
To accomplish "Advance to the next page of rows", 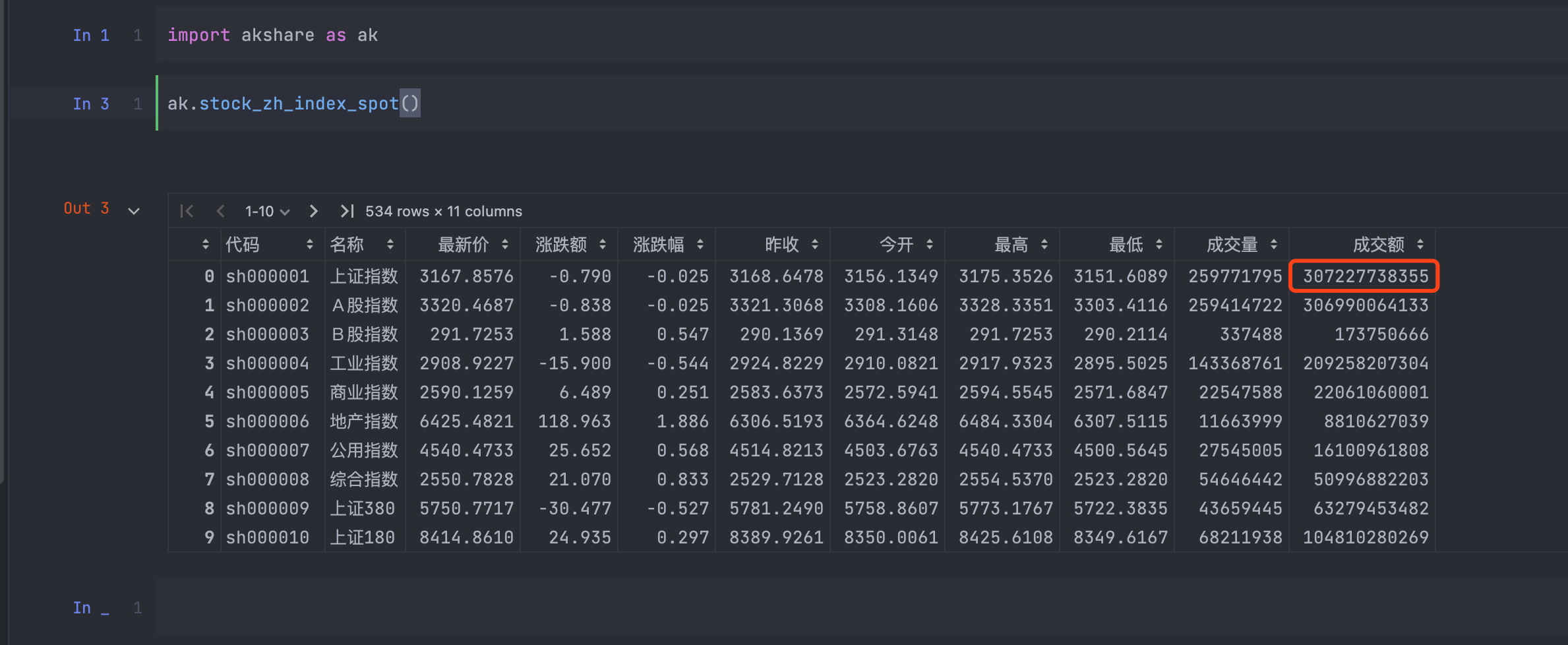I will point(313,211).
